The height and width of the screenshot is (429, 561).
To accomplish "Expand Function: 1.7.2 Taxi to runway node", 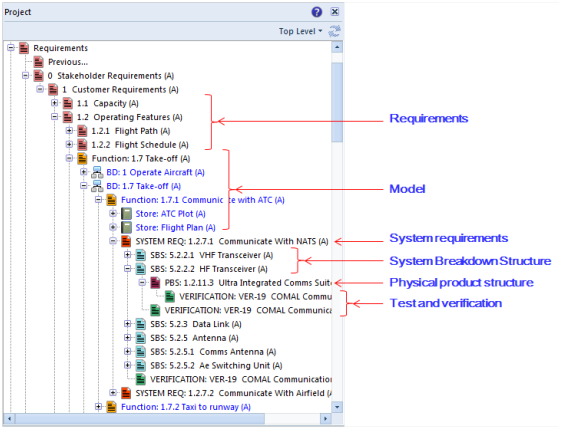I will coord(98,406).
